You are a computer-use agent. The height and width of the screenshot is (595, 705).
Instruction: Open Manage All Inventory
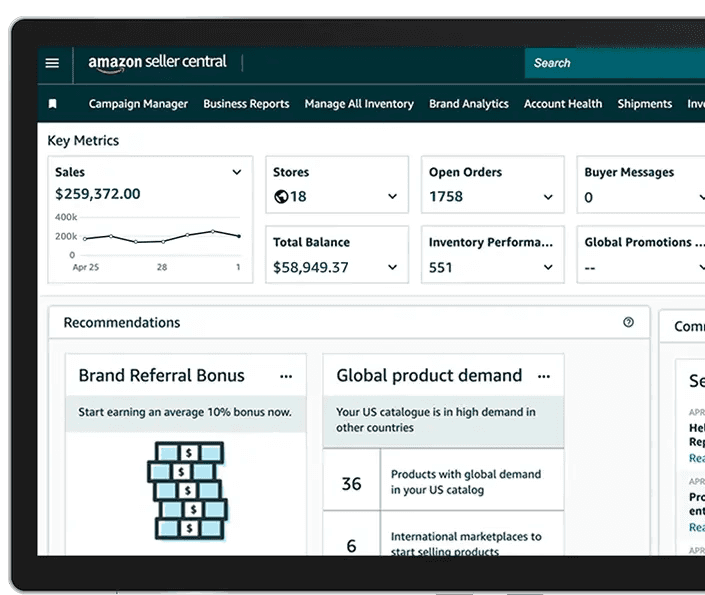click(359, 104)
